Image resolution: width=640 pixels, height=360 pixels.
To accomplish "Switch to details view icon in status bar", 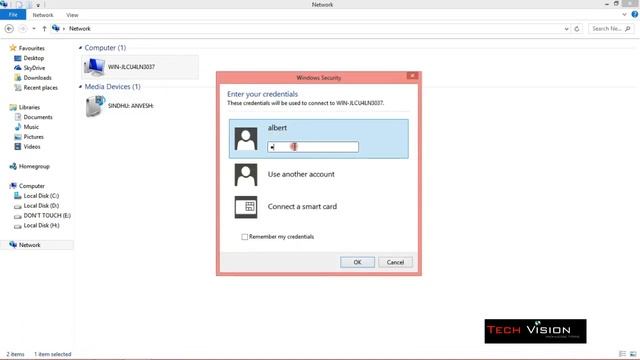I will 622,354.
